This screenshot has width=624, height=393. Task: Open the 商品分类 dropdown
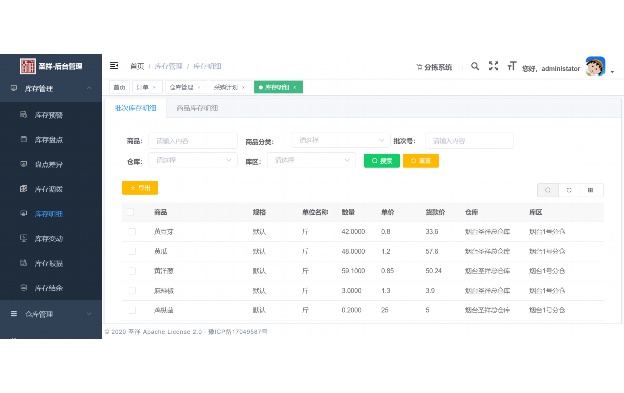click(341, 140)
